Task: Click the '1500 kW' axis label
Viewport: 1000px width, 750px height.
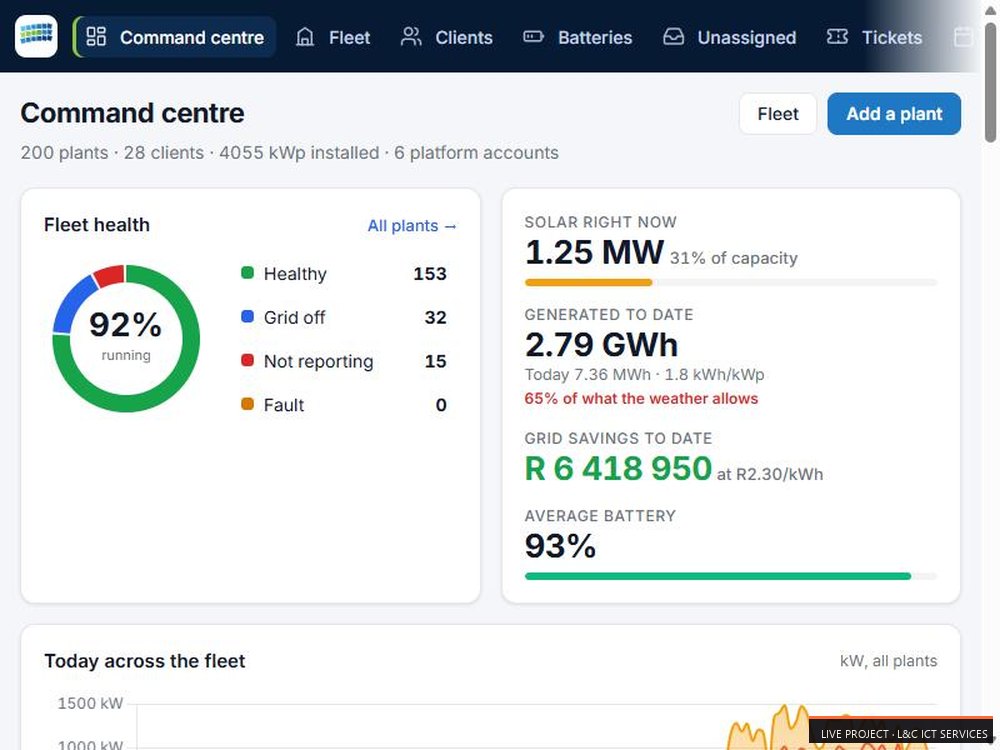Action: tap(90, 703)
